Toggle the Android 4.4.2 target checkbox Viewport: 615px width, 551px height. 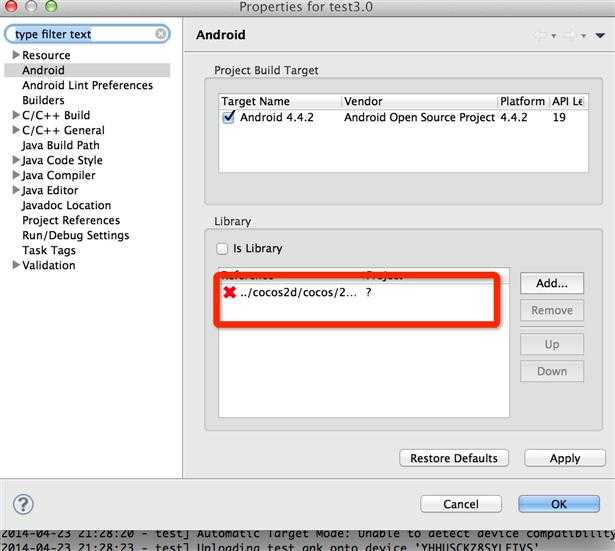[x=228, y=117]
